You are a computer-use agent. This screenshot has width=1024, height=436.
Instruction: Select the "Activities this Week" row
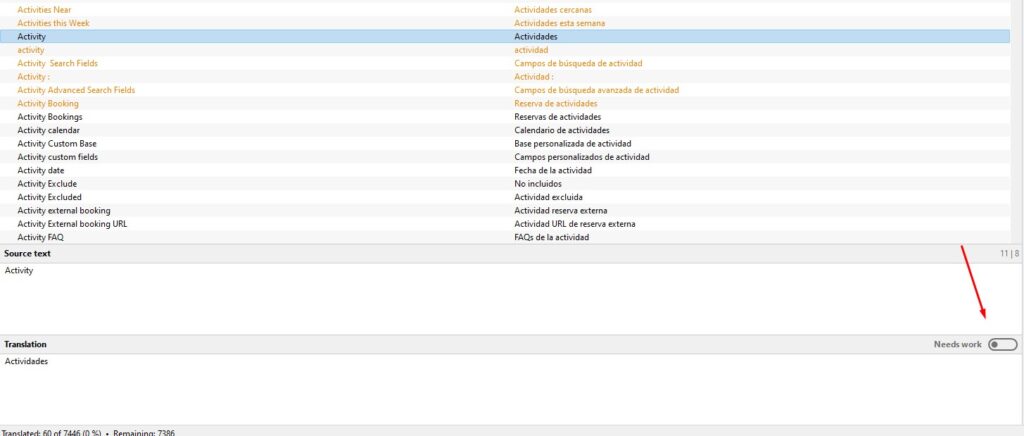click(x=53, y=23)
